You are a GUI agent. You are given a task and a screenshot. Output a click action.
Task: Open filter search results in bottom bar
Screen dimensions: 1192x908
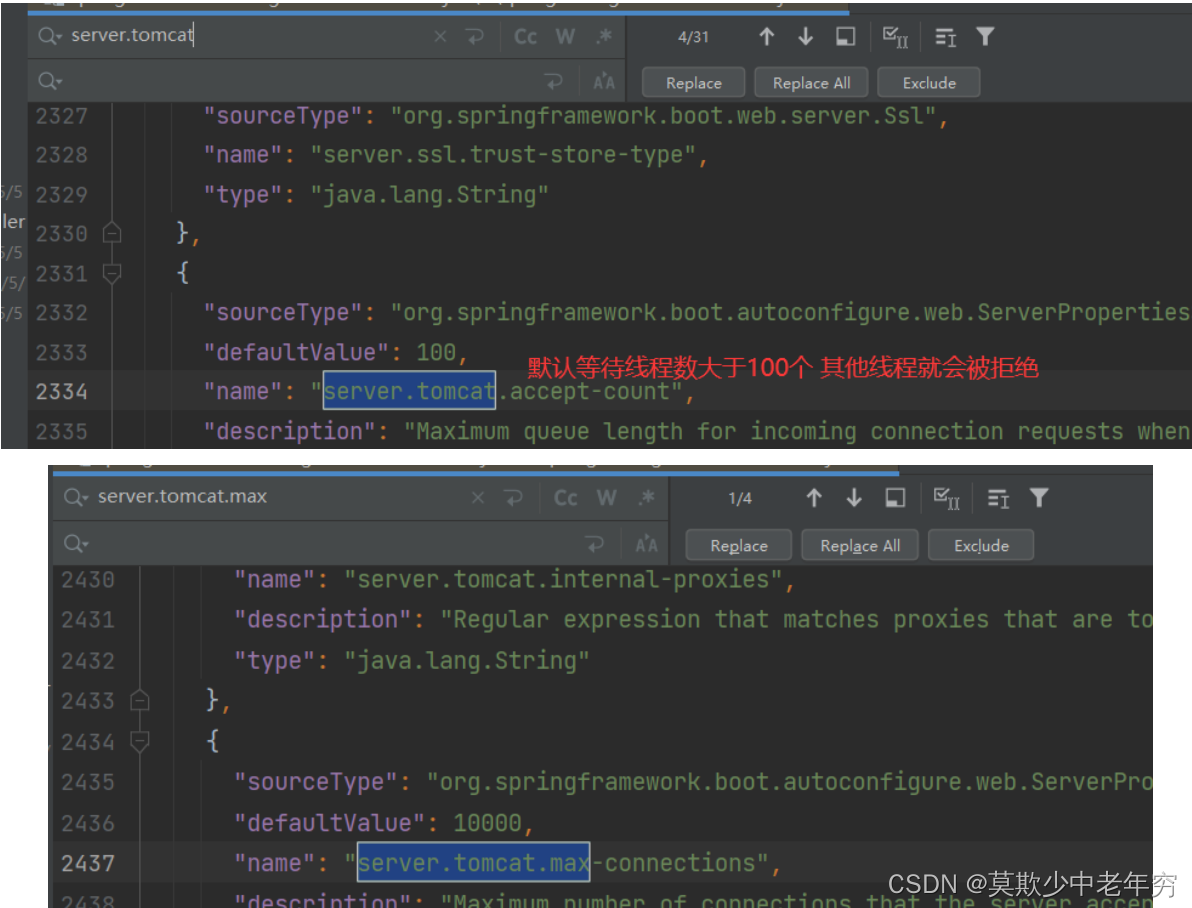point(1038,498)
